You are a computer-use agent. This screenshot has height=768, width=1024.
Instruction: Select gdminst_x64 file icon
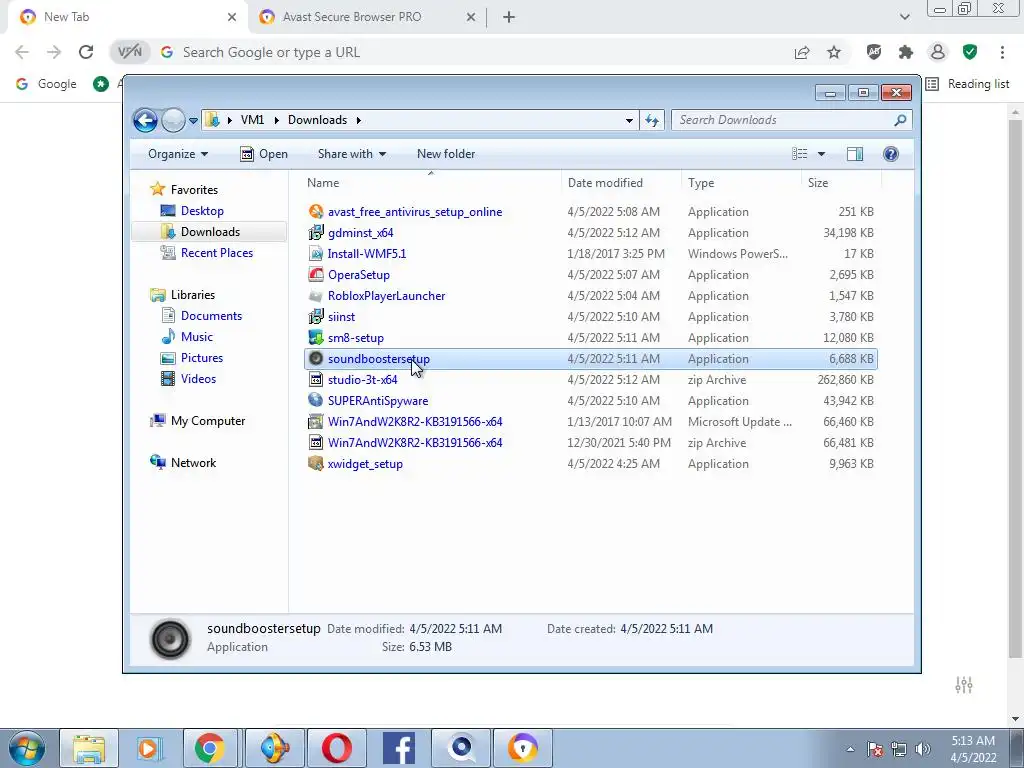point(315,232)
